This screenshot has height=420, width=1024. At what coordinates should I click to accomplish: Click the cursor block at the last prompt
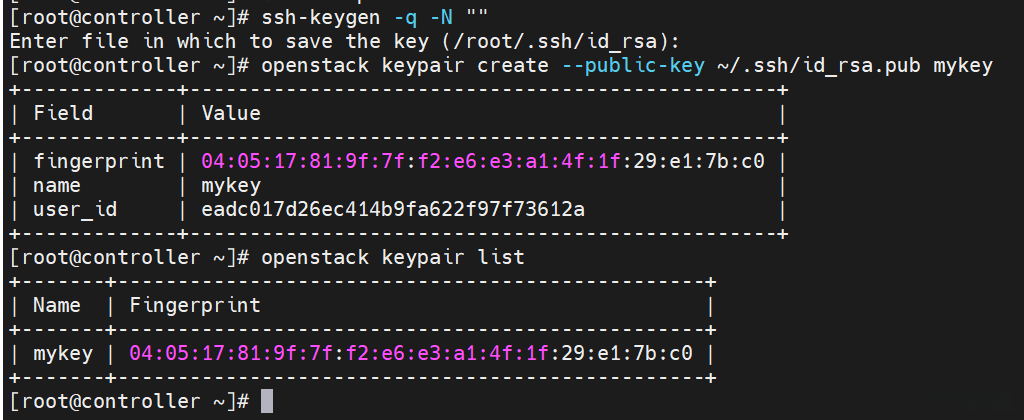(x=267, y=401)
